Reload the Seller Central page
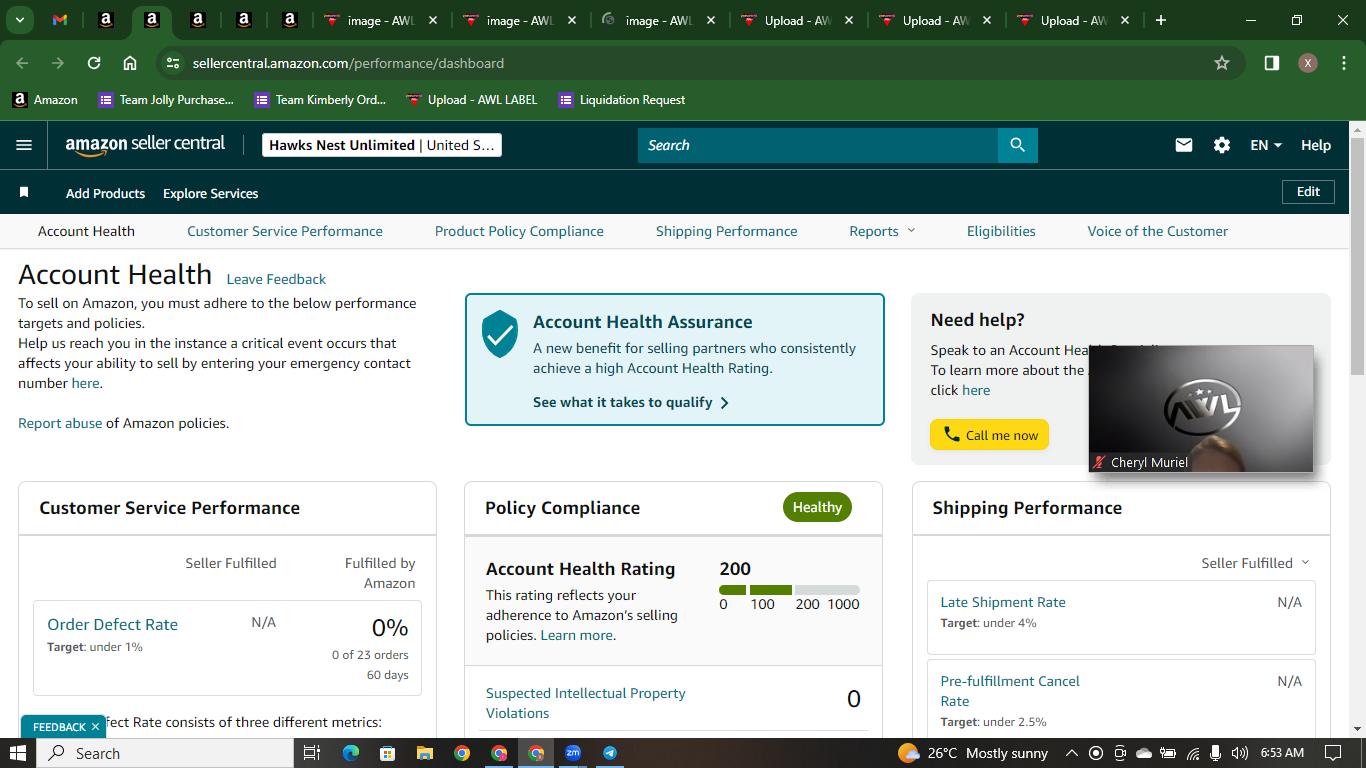This screenshot has width=1366, height=768. coord(94,63)
